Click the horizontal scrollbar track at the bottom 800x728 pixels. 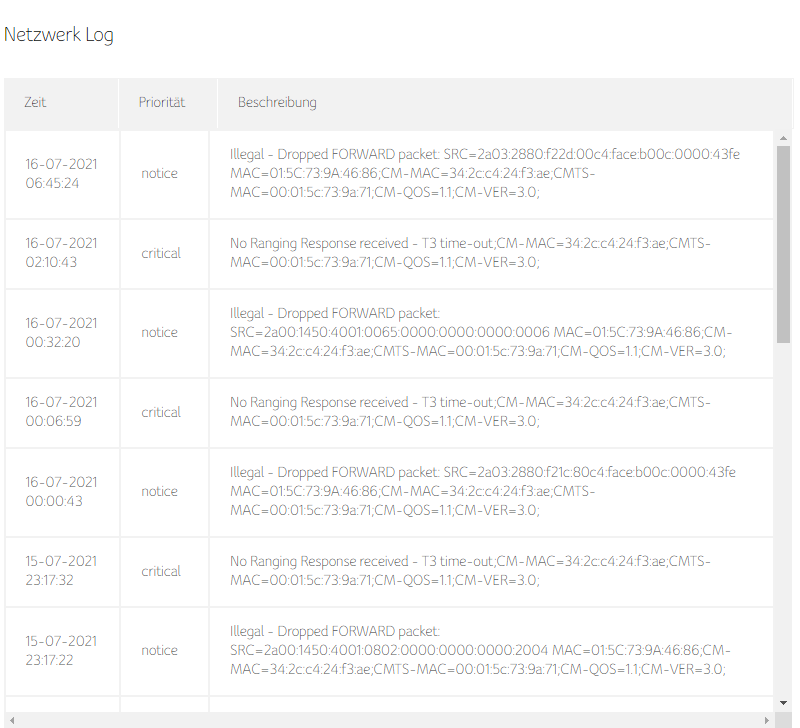point(389,720)
